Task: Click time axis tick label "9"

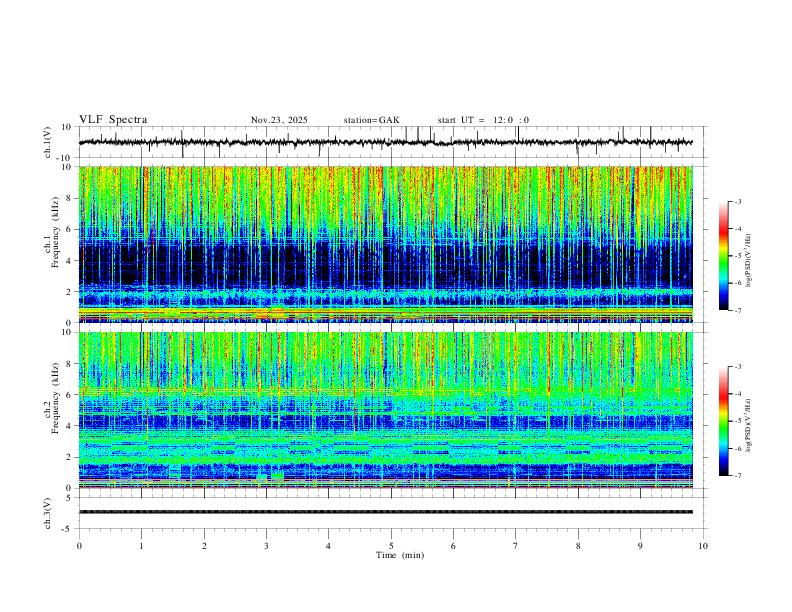Action: coord(640,546)
